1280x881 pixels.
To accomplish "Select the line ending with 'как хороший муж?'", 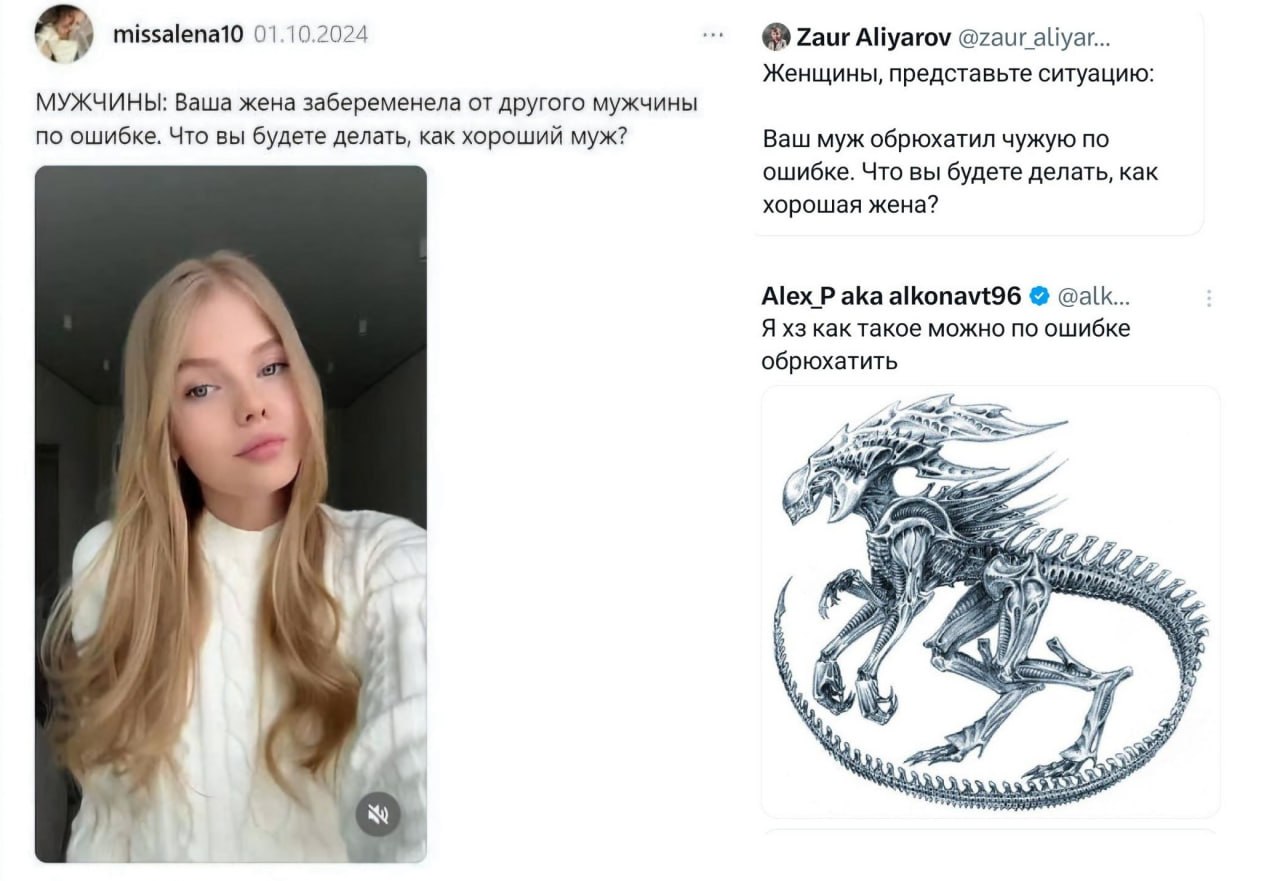I will (x=331, y=135).
